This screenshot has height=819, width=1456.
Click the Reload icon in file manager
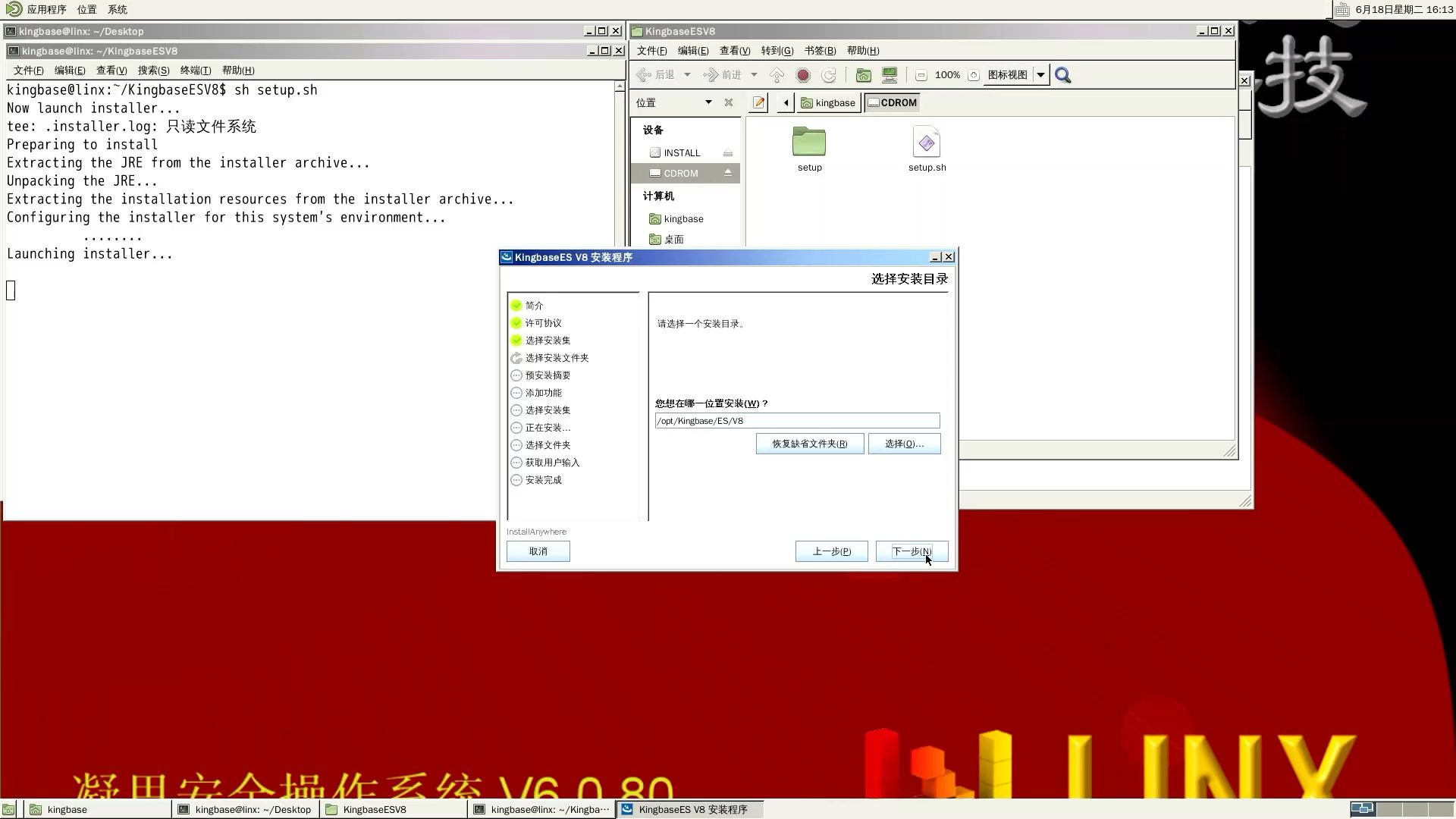(x=829, y=75)
